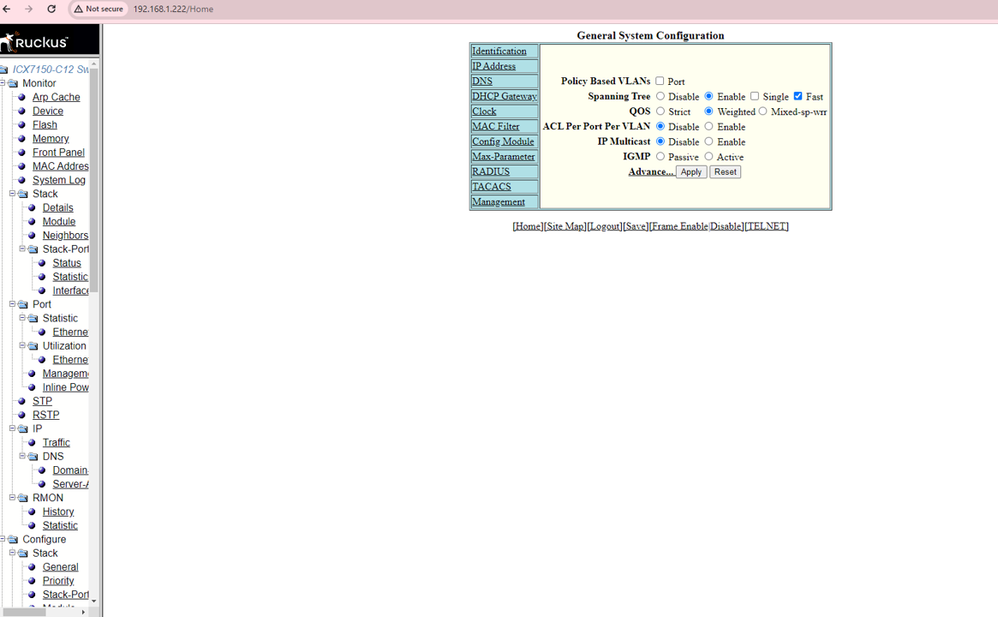Reload the page with browser refresh icon
The image size is (998, 617).
51,9
